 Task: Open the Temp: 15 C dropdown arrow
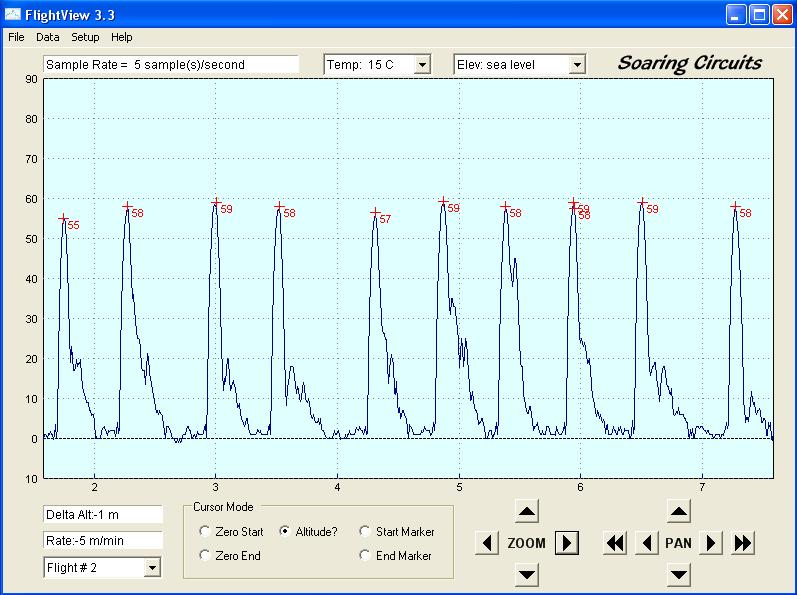tap(422, 65)
